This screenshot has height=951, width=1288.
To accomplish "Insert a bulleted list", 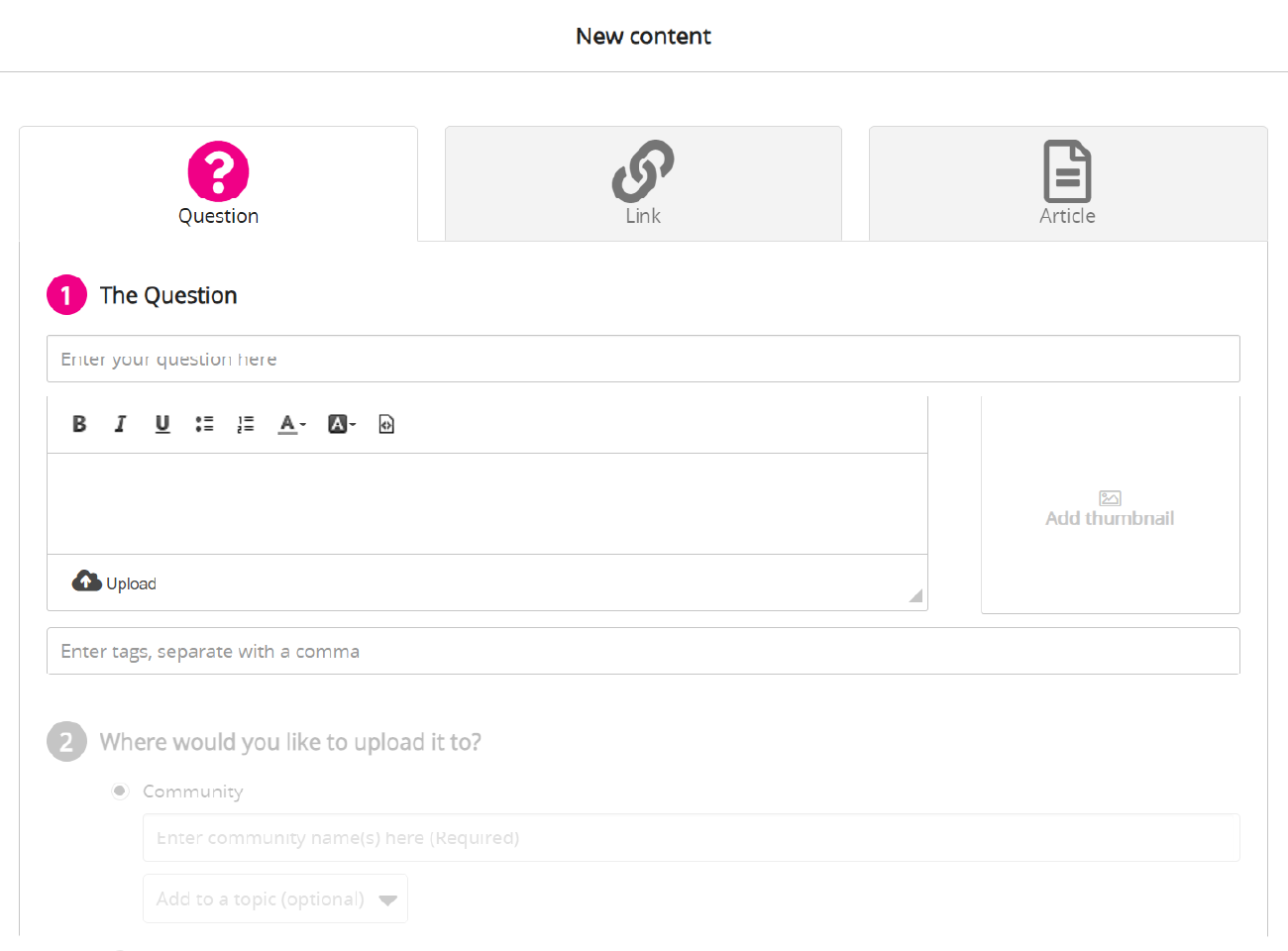I will pos(204,424).
